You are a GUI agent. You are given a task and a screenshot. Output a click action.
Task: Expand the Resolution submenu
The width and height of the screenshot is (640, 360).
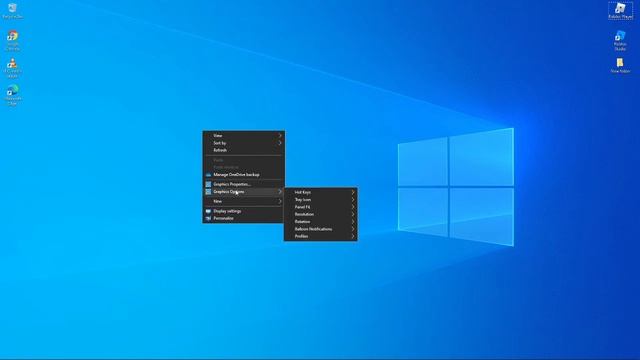(x=321, y=214)
